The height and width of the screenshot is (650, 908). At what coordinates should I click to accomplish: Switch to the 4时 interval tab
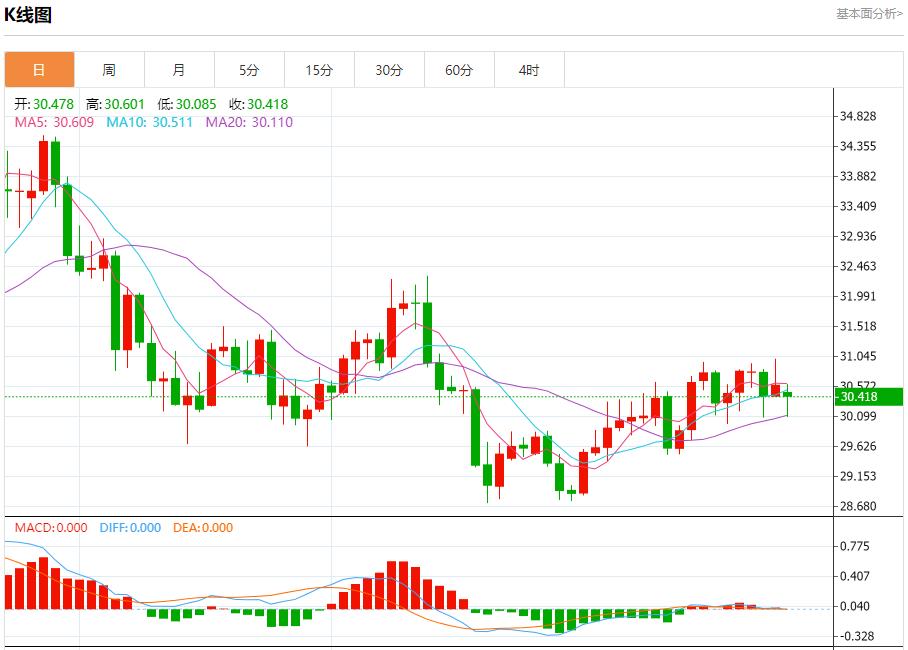coord(529,70)
